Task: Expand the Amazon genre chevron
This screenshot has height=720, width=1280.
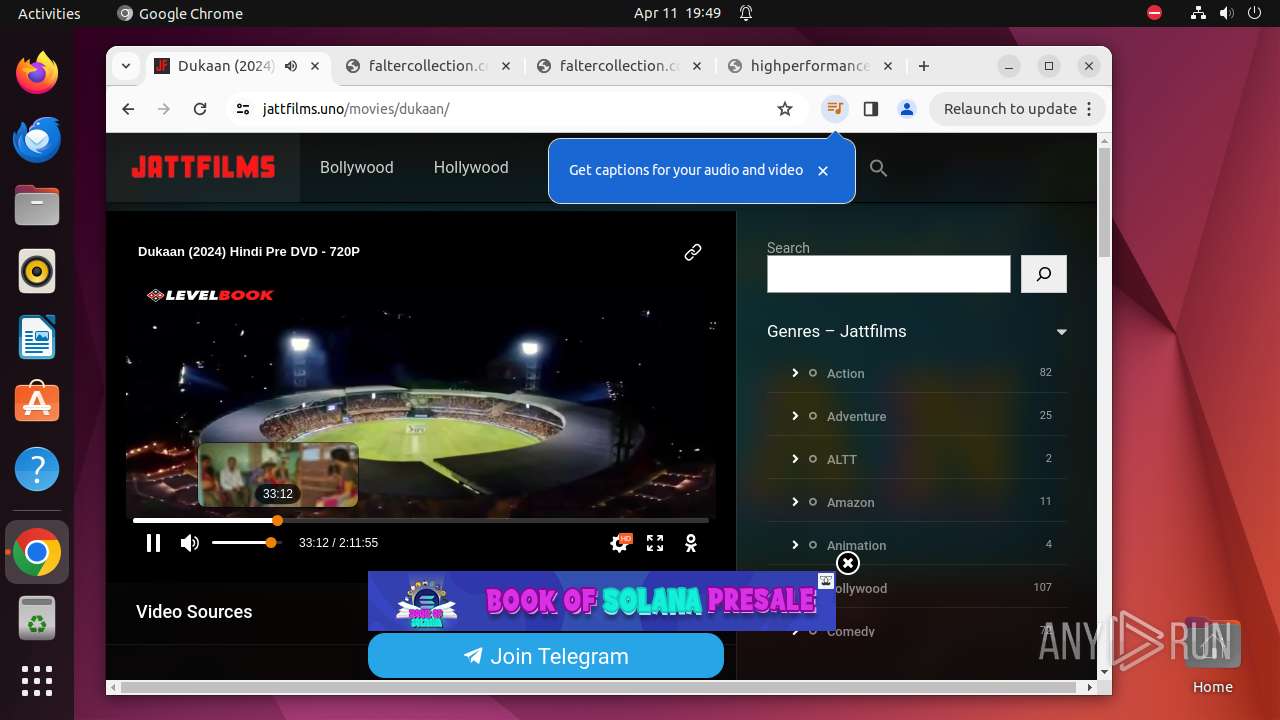Action: click(x=795, y=501)
